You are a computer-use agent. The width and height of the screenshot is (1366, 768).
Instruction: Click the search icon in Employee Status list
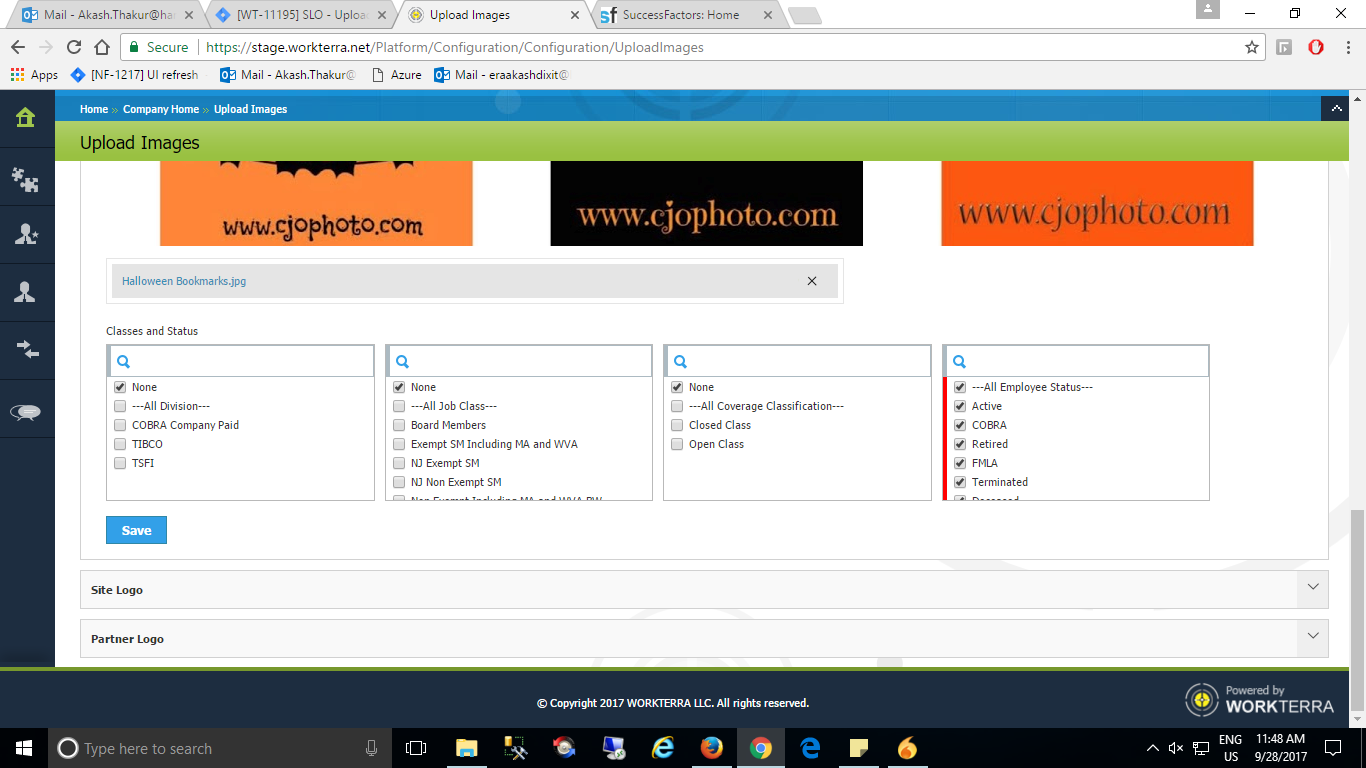(x=960, y=362)
